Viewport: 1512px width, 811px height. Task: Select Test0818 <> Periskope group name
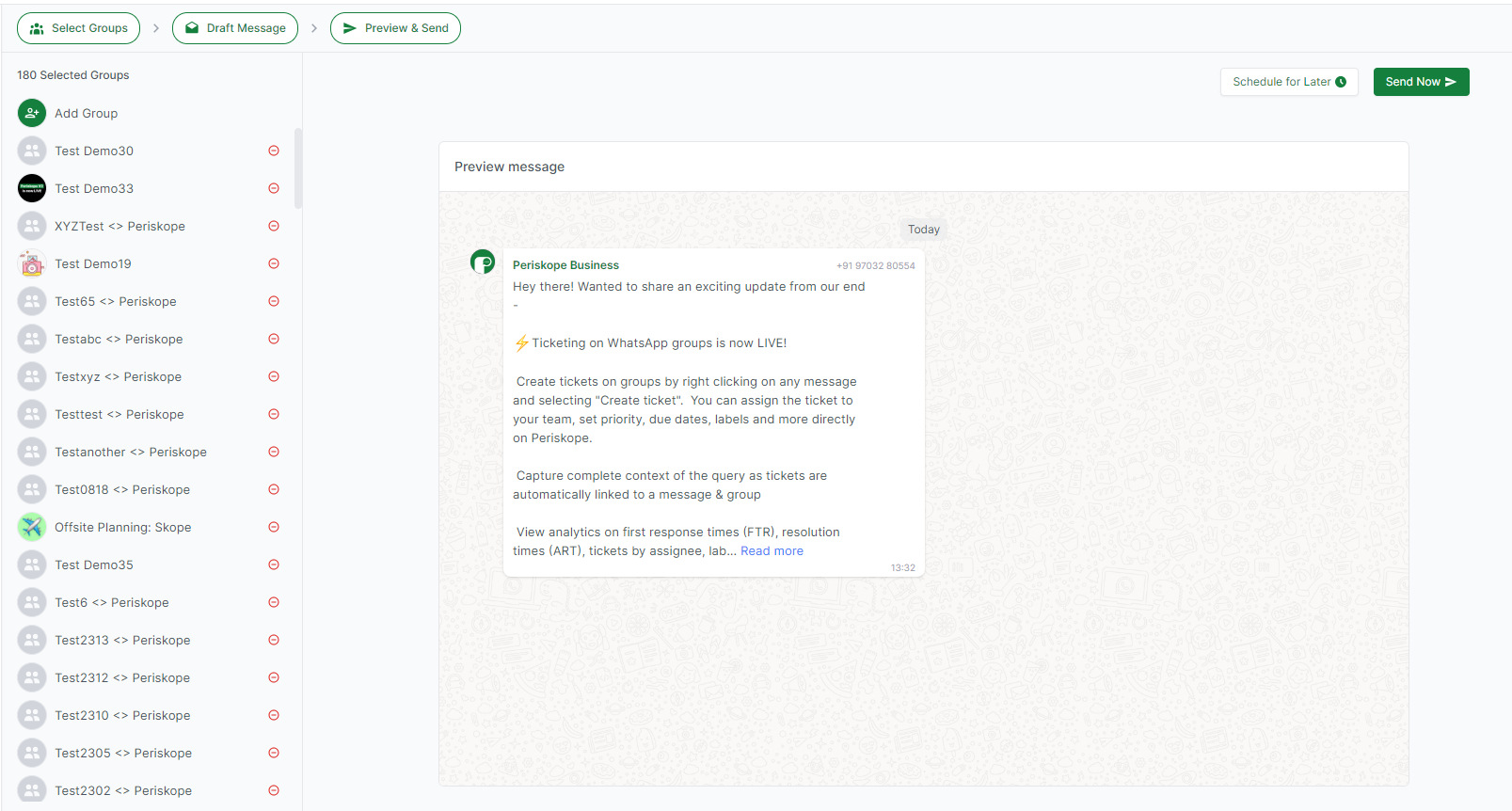pyautogui.click(x=122, y=489)
